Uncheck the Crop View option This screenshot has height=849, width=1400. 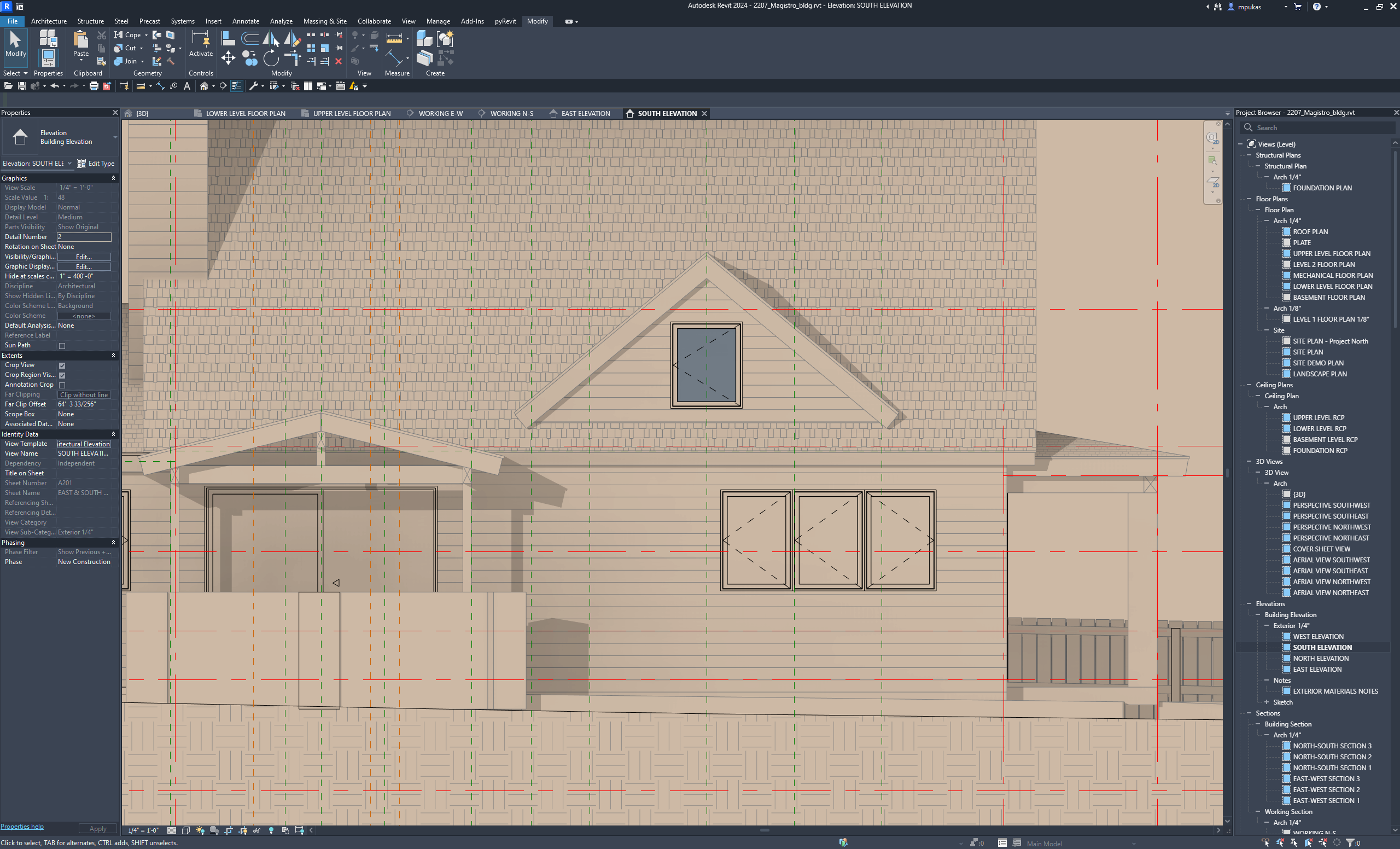pyautogui.click(x=62, y=365)
